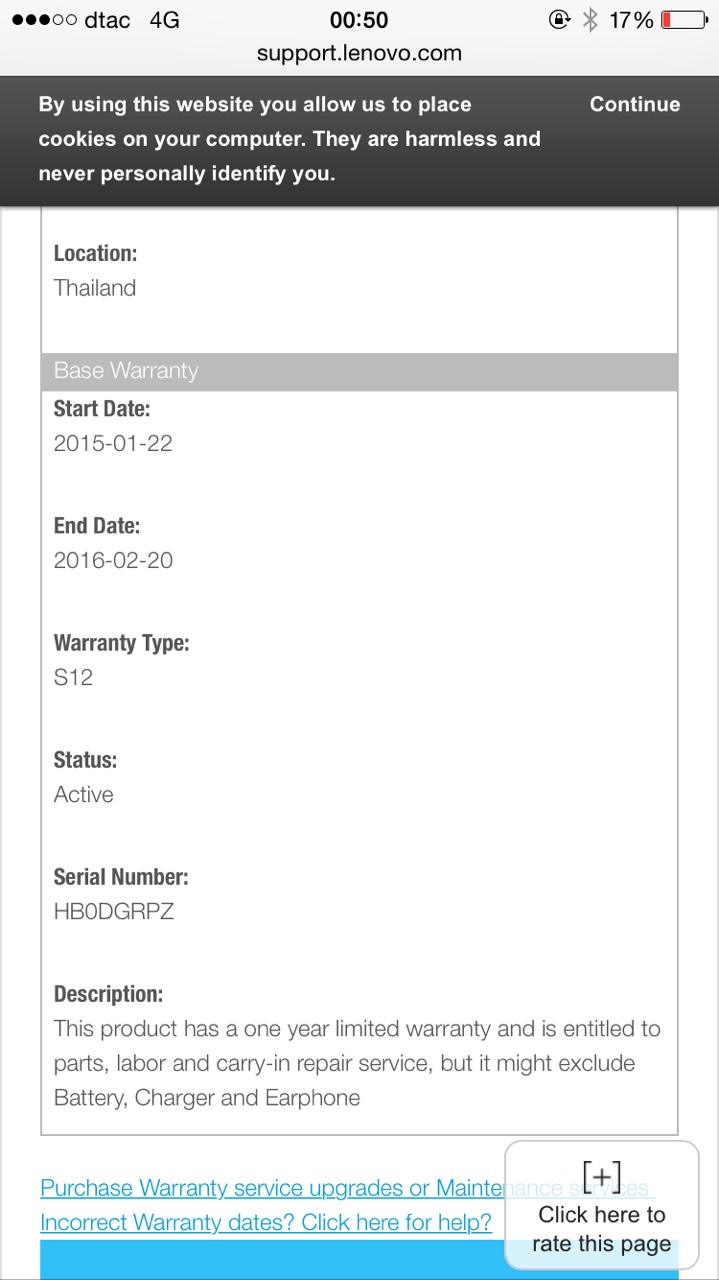Tap the Bluetooth status icon
719x1280 pixels.
[x=590, y=20]
